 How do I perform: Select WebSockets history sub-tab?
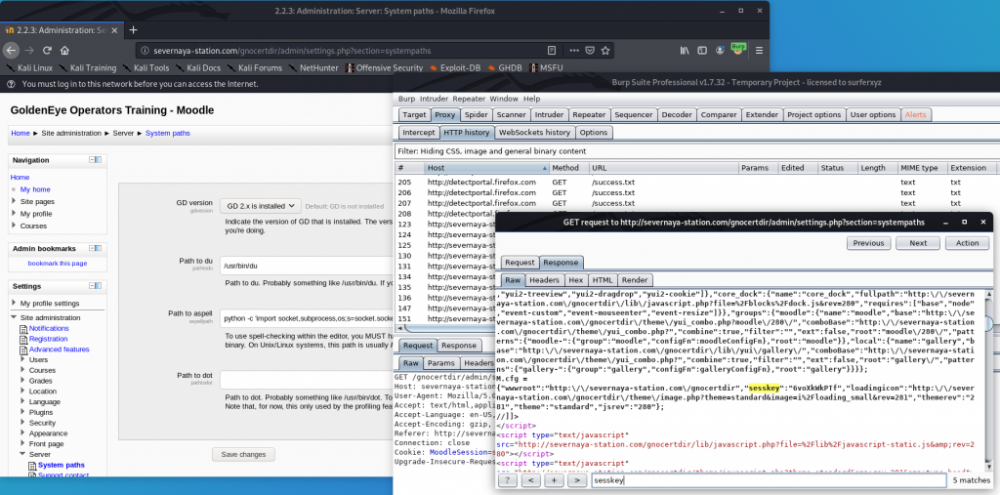click(x=534, y=133)
